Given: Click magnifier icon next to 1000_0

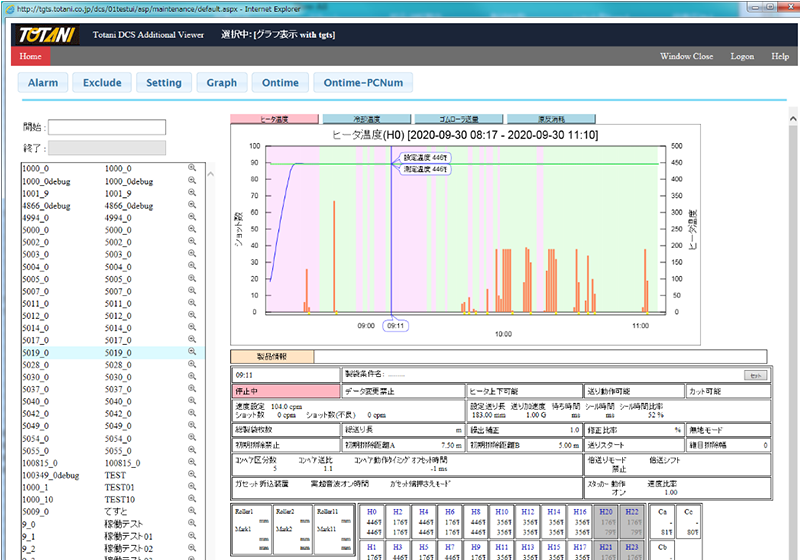Looking at the screenshot, I should (192, 169).
